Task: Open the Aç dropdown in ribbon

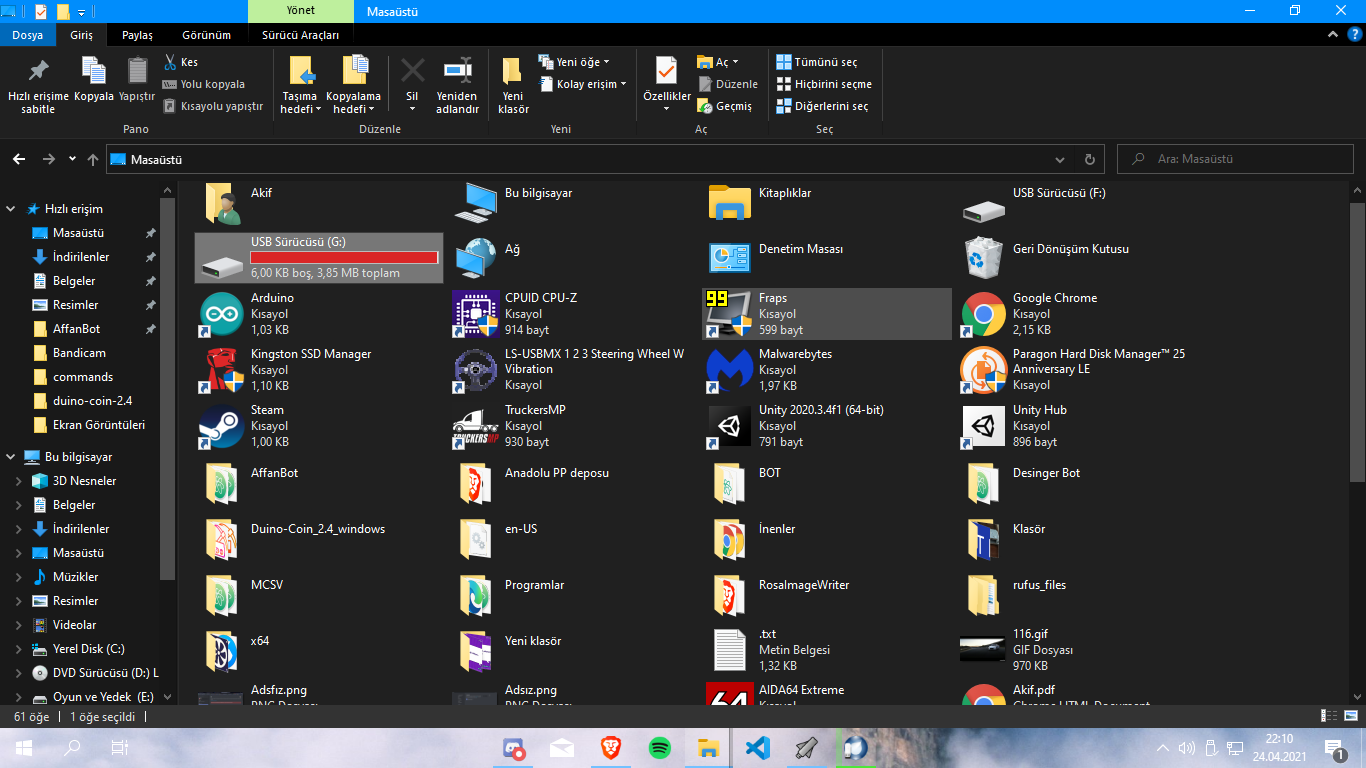Action: click(718, 62)
